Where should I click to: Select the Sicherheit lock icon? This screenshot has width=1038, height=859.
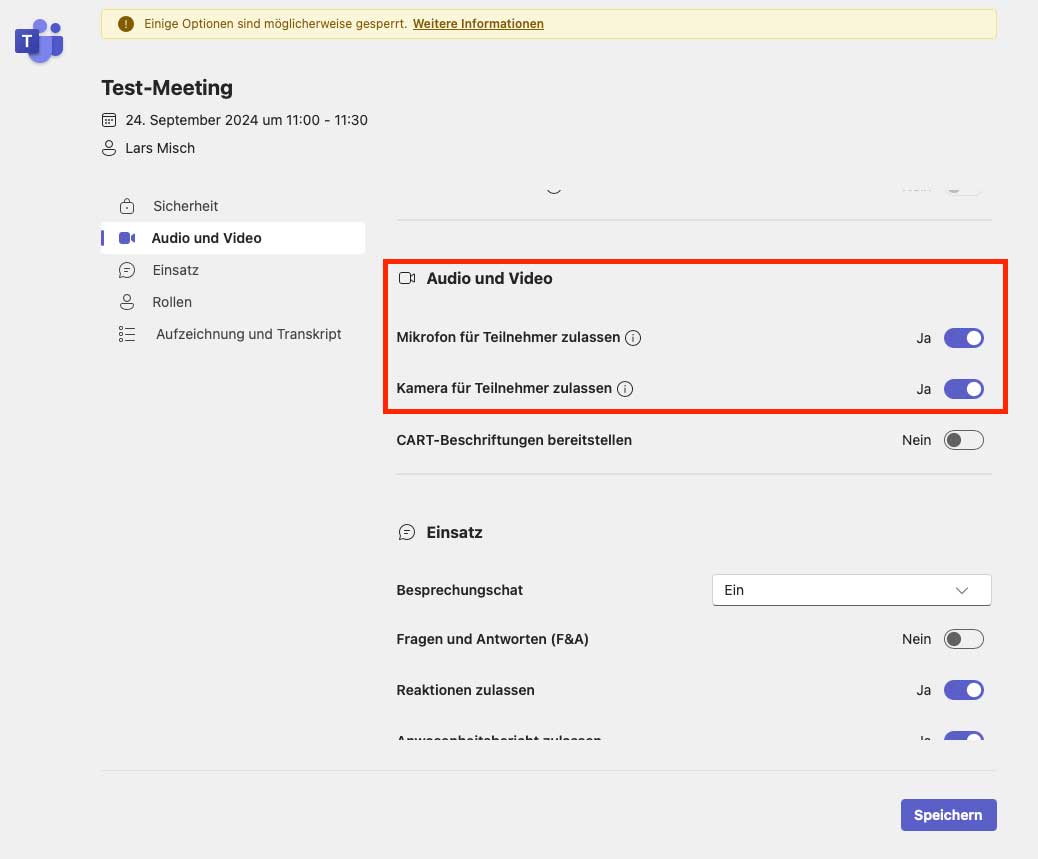click(x=127, y=206)
